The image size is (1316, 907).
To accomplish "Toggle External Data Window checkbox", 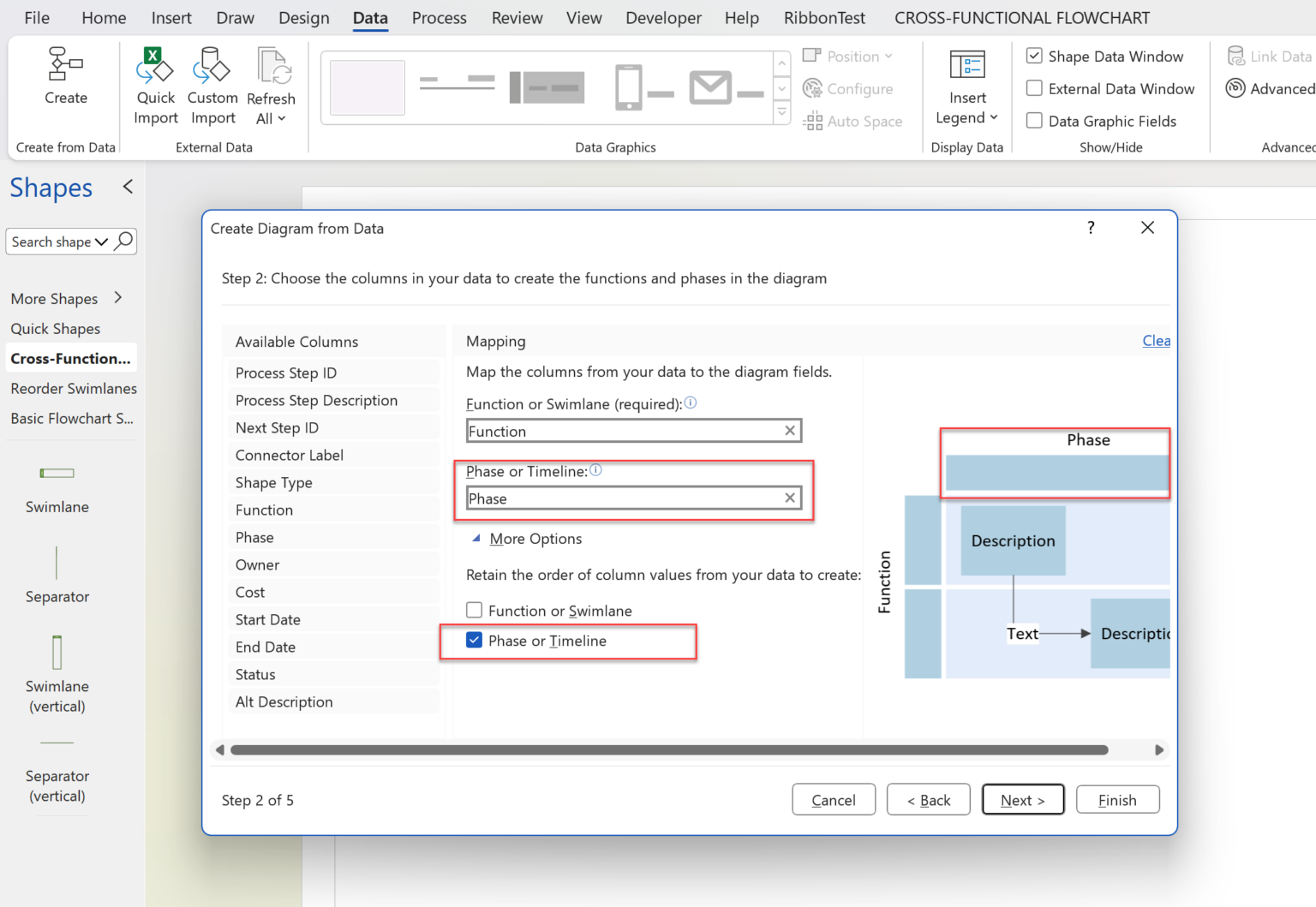I will pos(1035,88).
